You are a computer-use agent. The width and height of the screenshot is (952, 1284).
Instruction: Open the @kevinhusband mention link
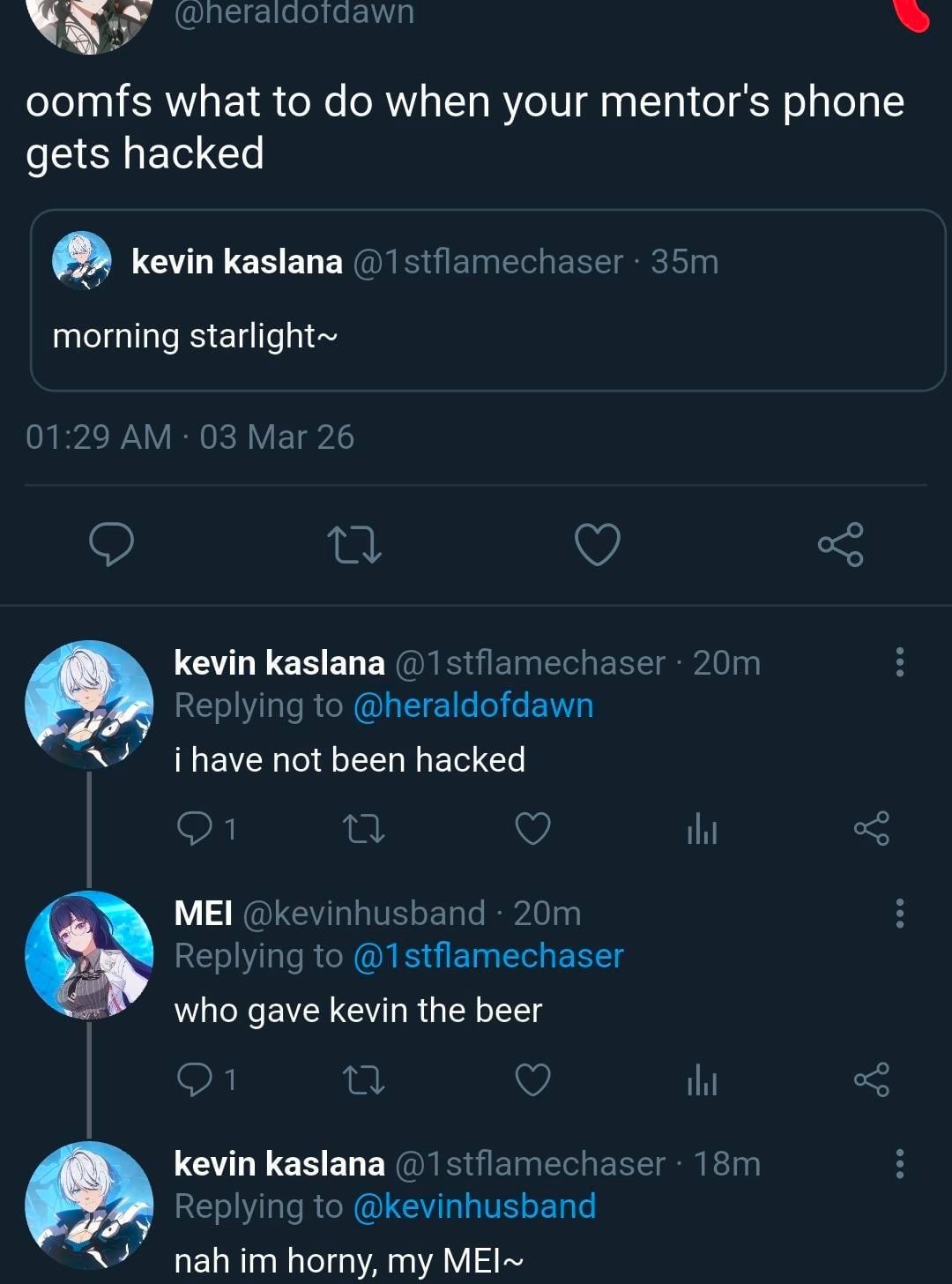474,1206
